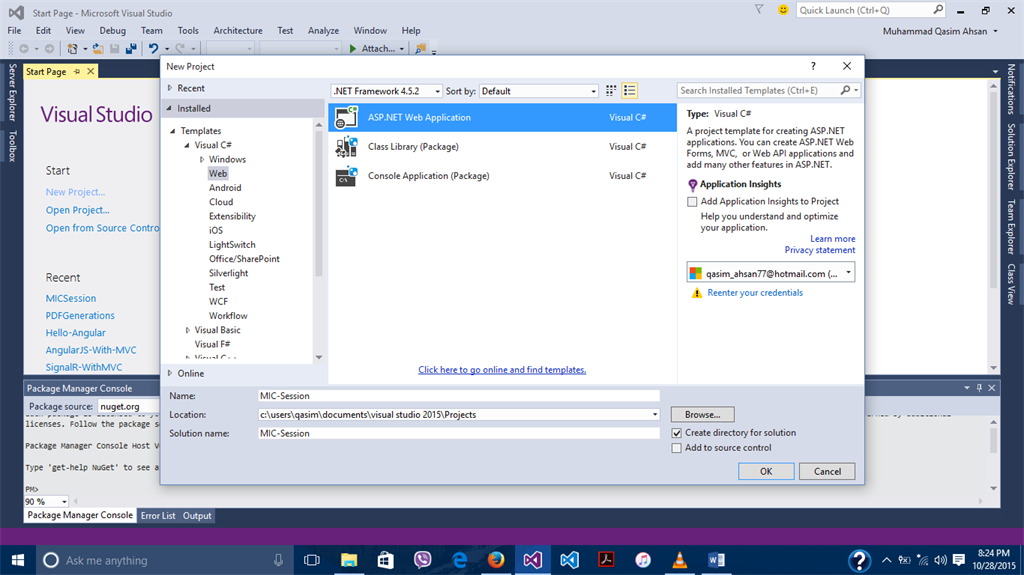Open the Analyze menu
Image resolution: width=1024 pixels, height=575 pixels.
tap(323, 30)
